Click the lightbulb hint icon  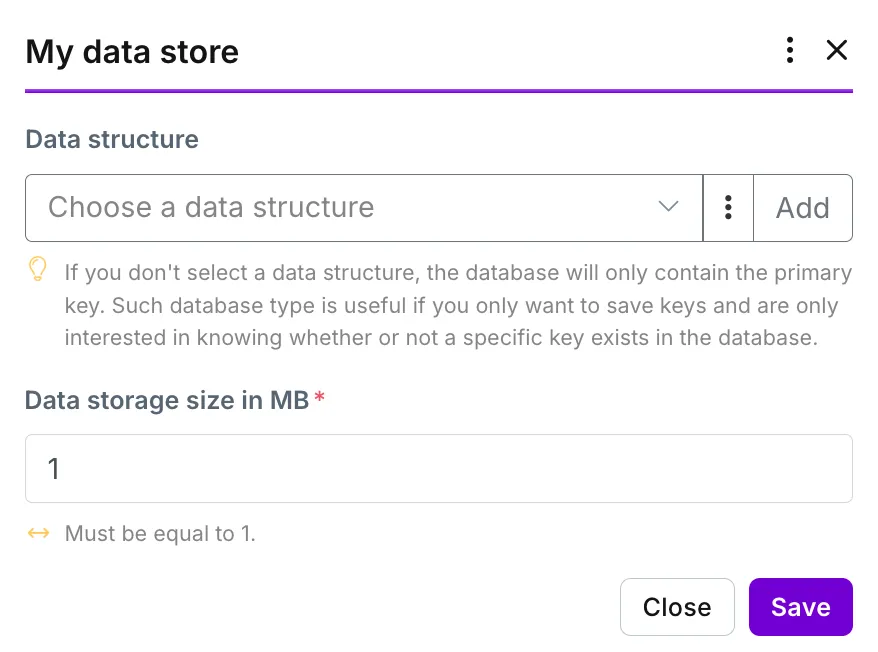point(38,269)
